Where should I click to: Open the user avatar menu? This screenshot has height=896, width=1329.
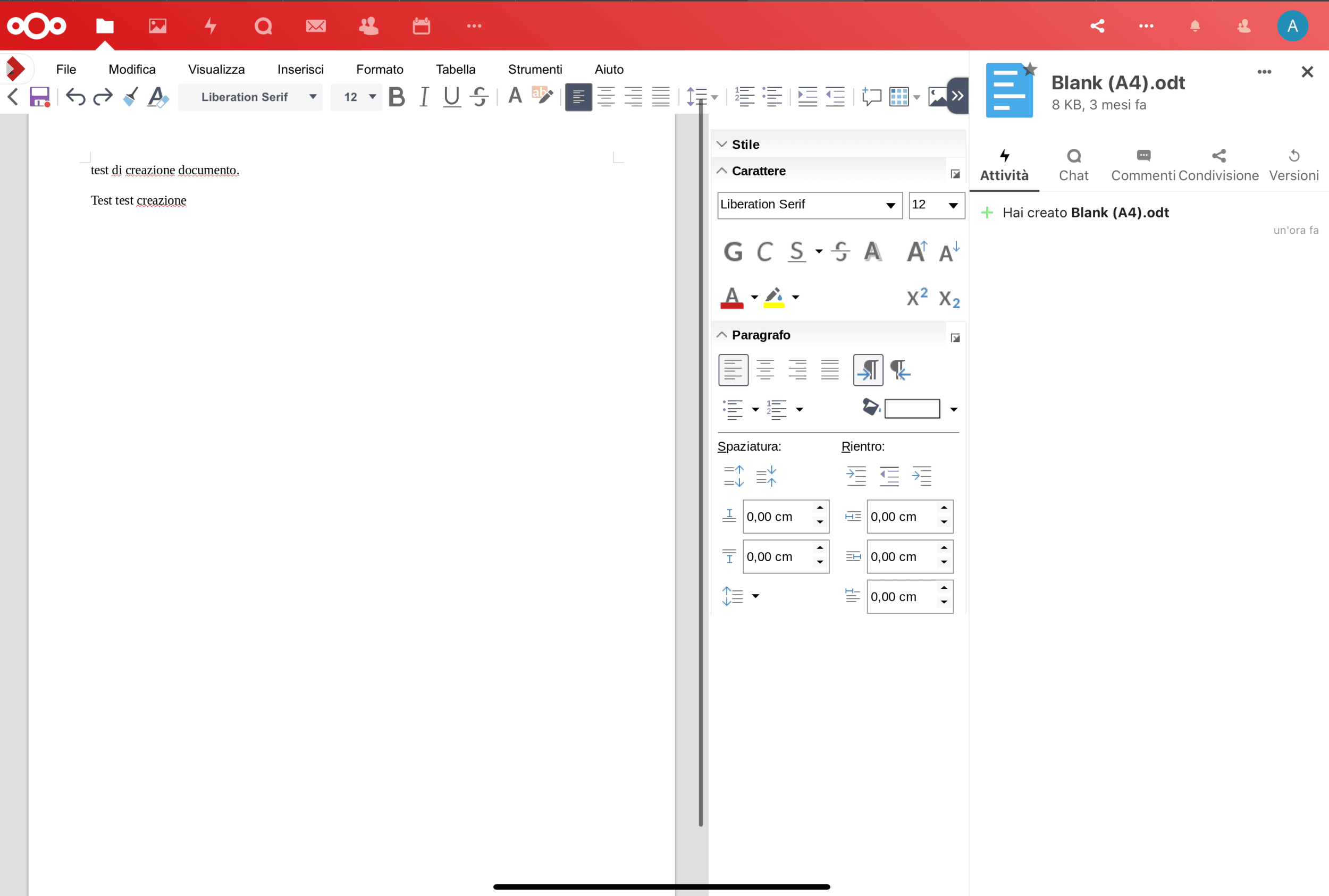[x=1292, y=26]
